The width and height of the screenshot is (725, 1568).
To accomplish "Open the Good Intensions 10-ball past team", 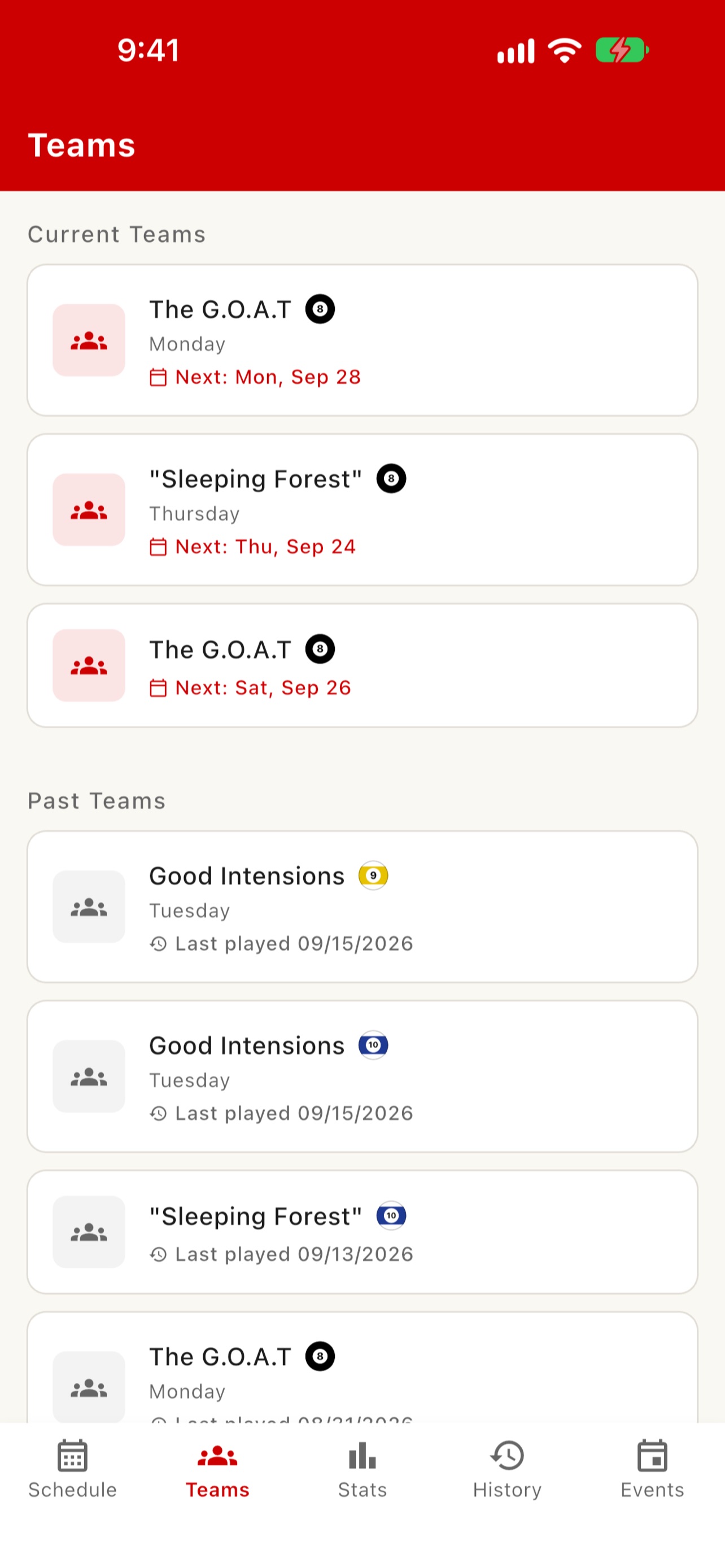I will [x=362, y=1076].
